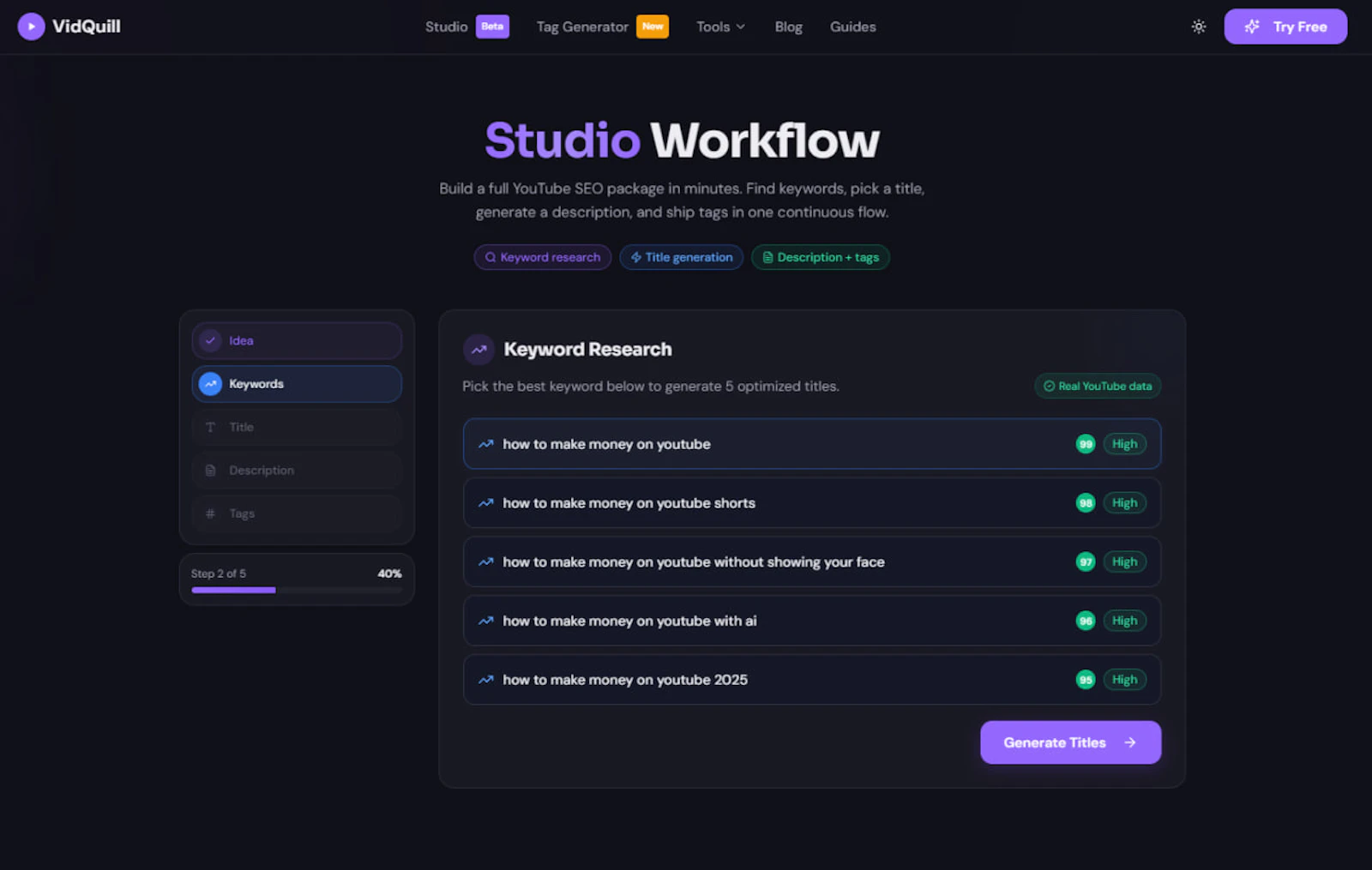Screen dimensions: 1372x870
Task: Click the Description step document icon
Action: (210, 471)
